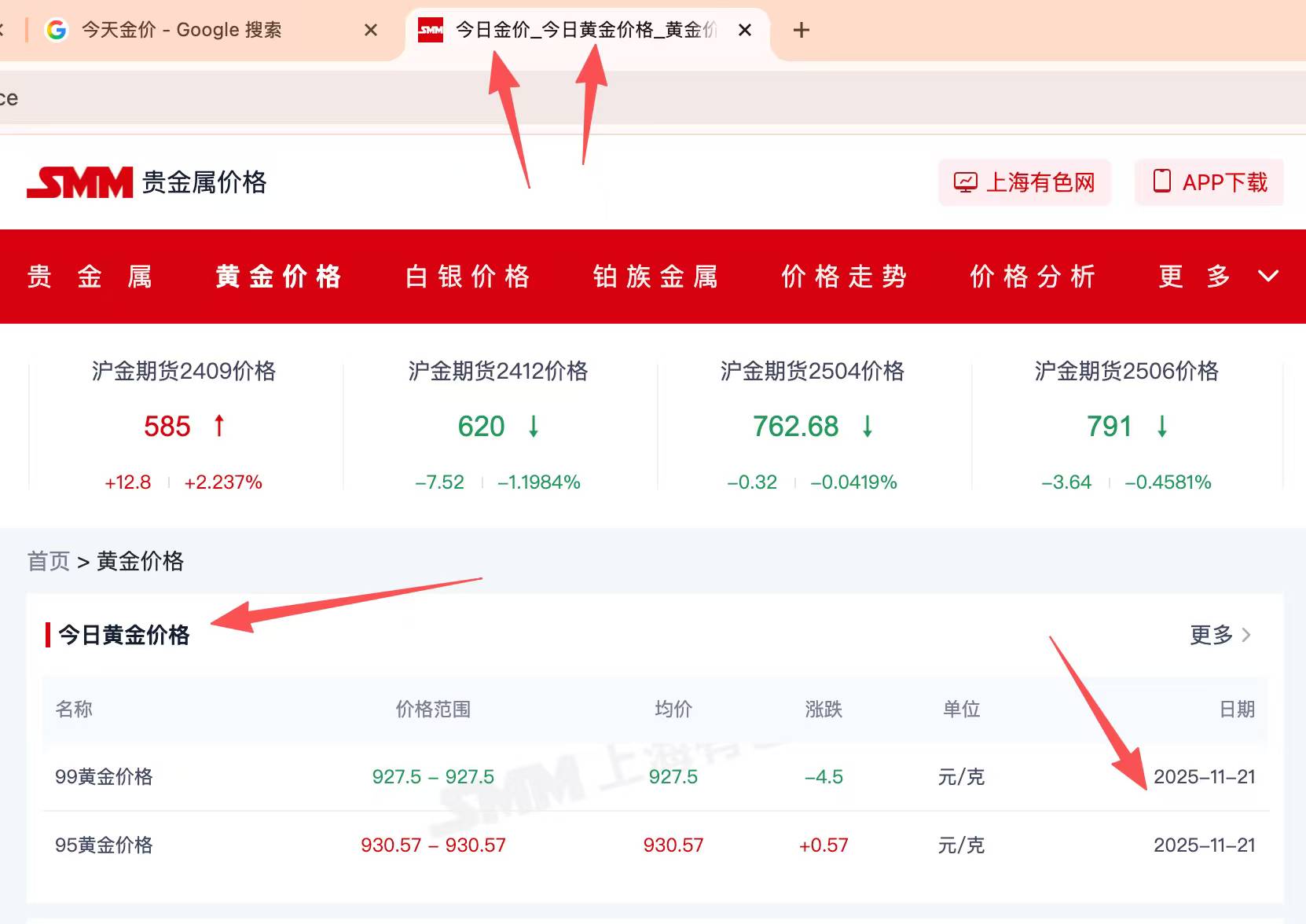This screenshot has width=1306, height=924.
Task: Open the 95黄金价格 row name
Action: 104,845
